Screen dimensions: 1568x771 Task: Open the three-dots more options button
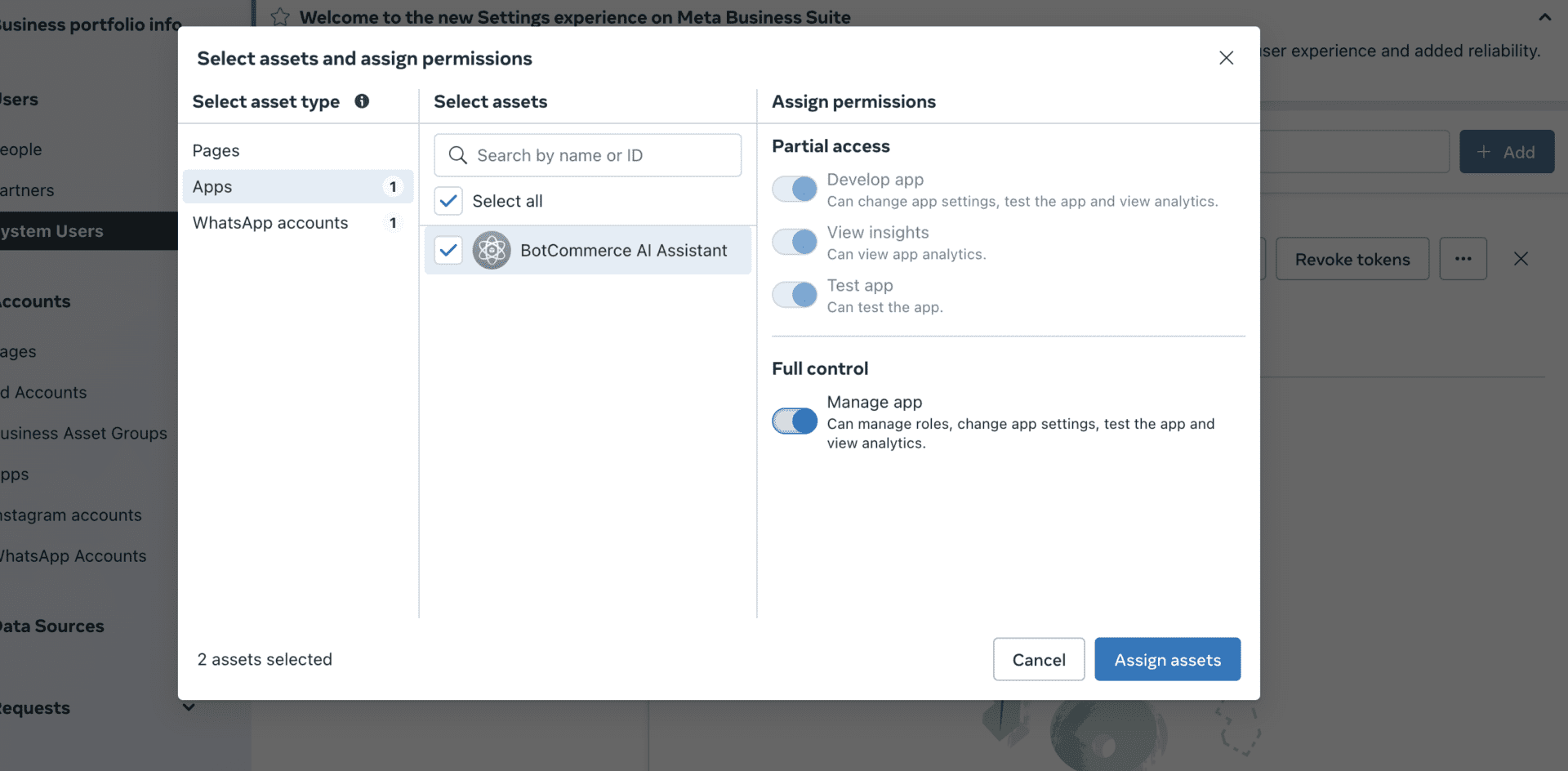coord(1463,259)
